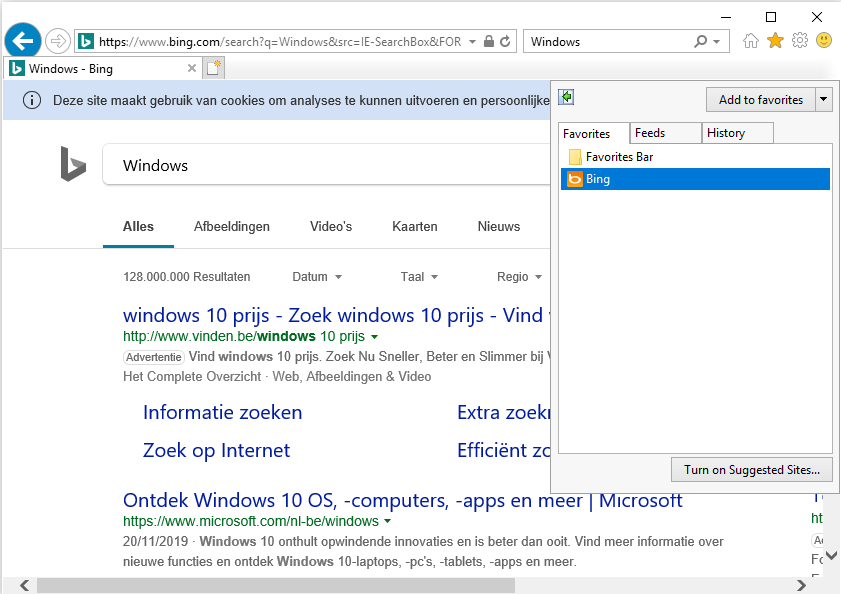Switch to the Feeds tab
Viewport: 841px width, 594px height.
pyautogui.click(x=666, y=133)
